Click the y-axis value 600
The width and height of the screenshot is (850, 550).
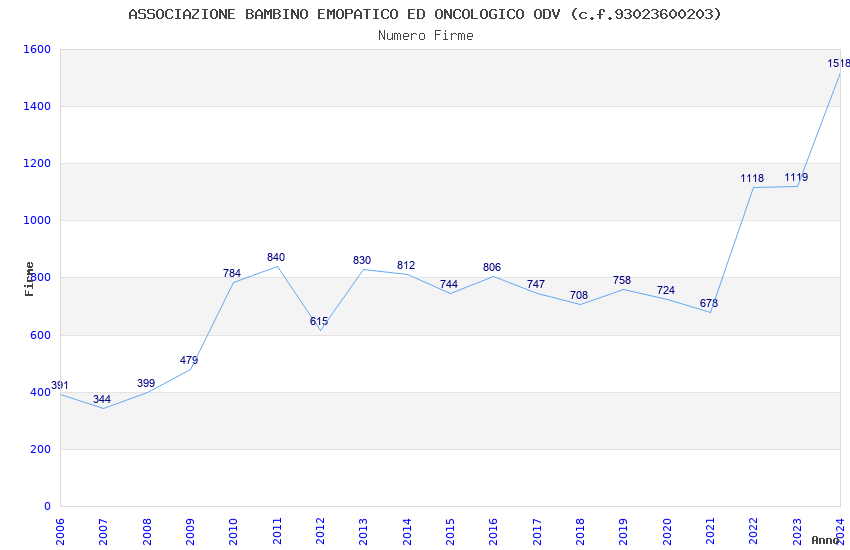click(41, 335)
